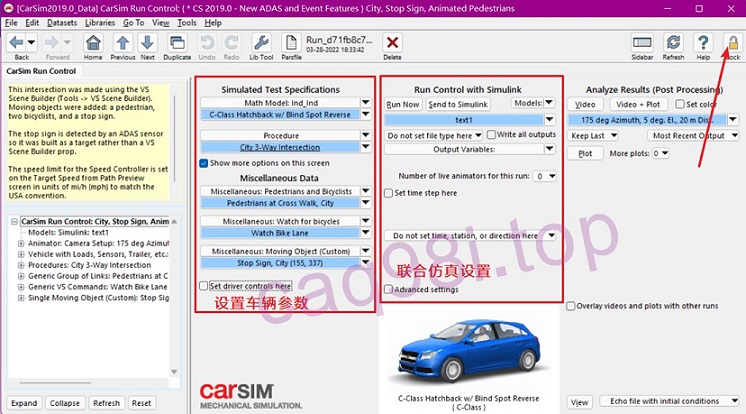Open the Libraries menu
Image resolution: width=746 pixels, height=414 pixels.
[x=100, y=23]
